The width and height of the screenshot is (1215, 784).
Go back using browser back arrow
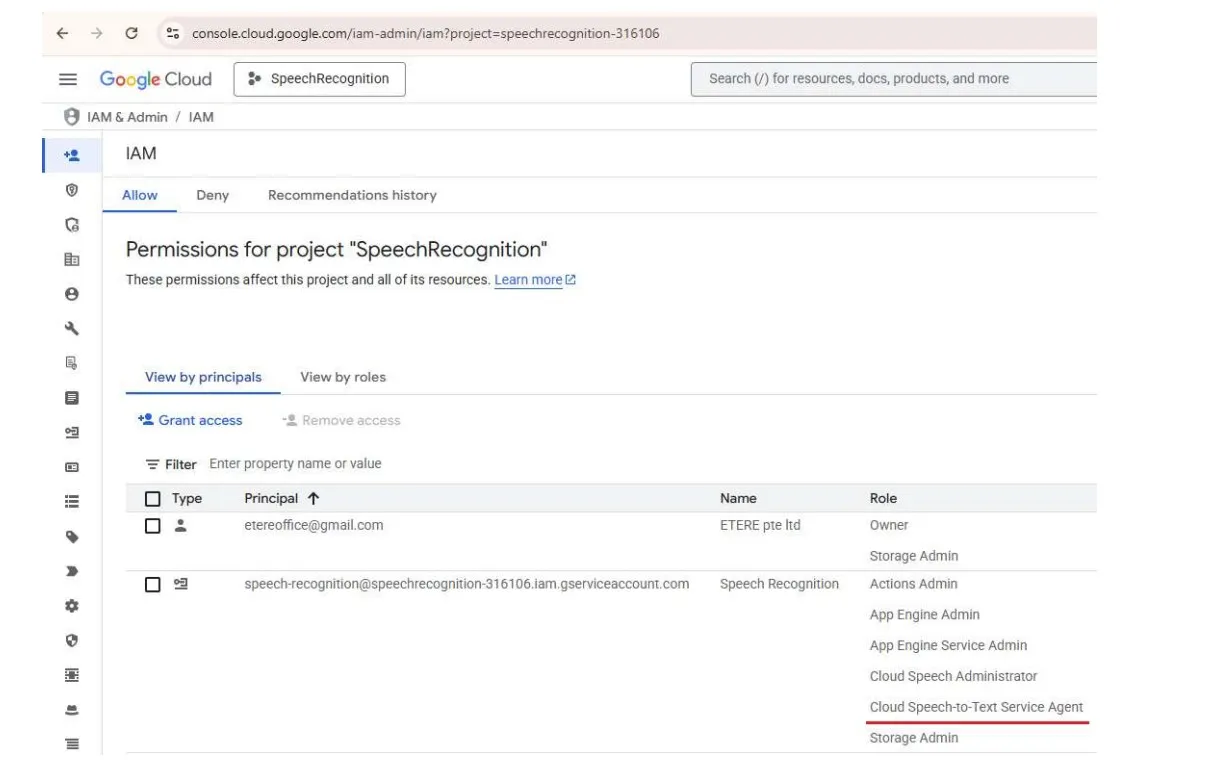pyautogui.click(x=63, y=33)
